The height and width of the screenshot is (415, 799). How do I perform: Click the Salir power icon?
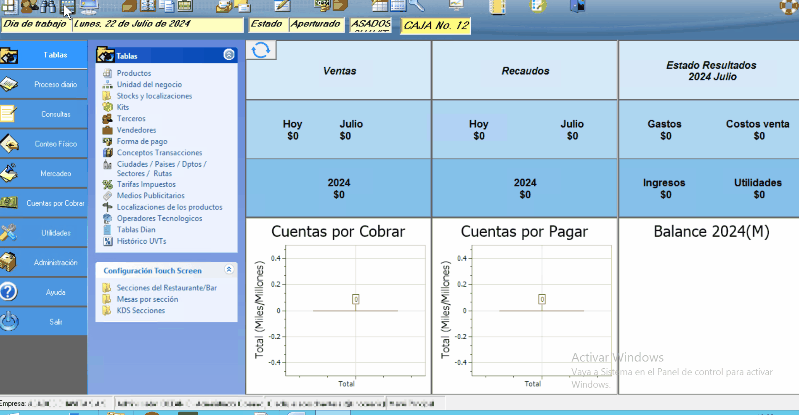[9, 321]
